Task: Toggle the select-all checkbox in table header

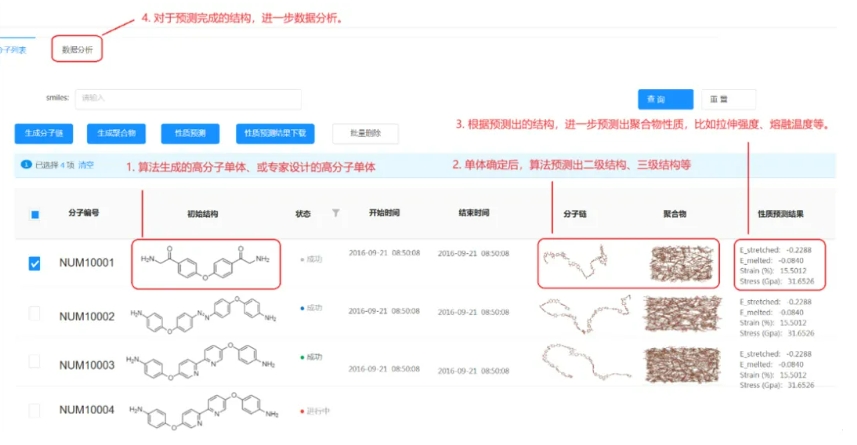Action: coord(35,214)
